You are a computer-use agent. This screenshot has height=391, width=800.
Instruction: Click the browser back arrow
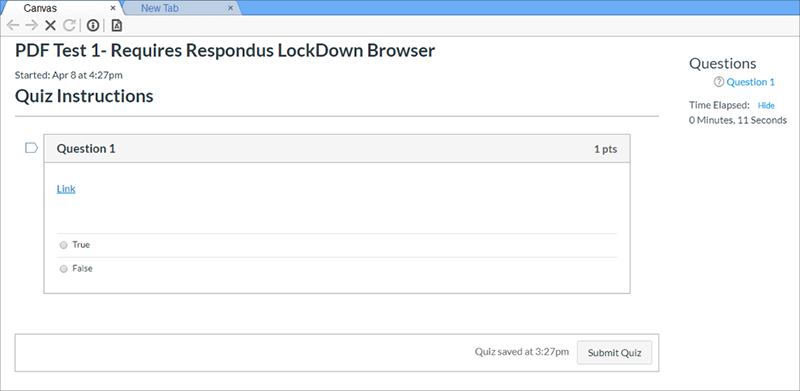point(13,25)
